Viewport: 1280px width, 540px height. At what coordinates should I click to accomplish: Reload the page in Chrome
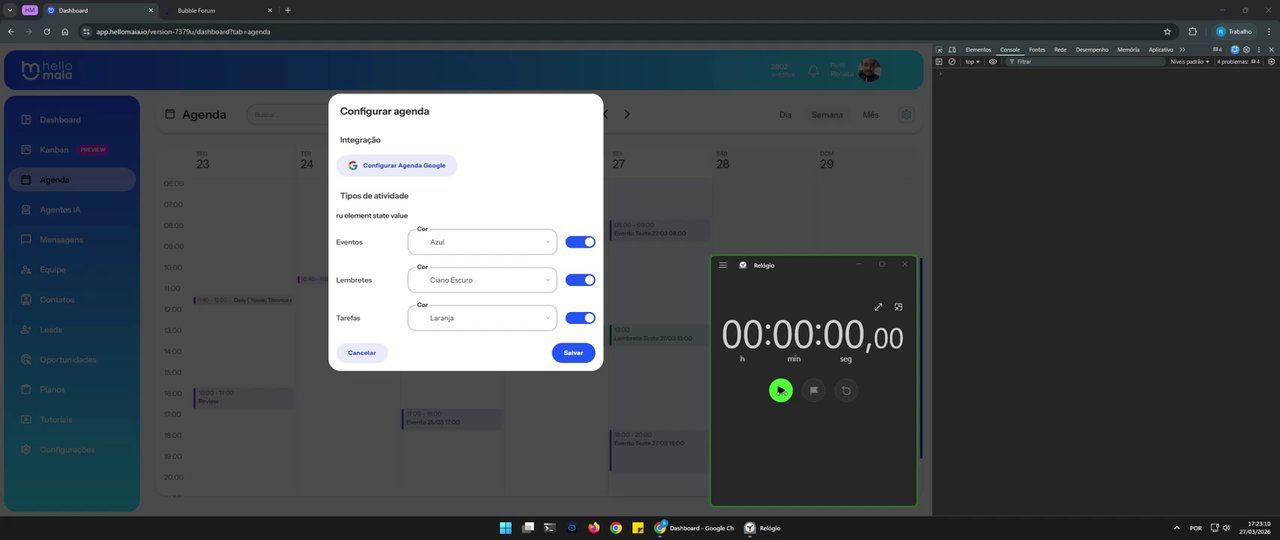pyautogui.click(x=47, y=32)
